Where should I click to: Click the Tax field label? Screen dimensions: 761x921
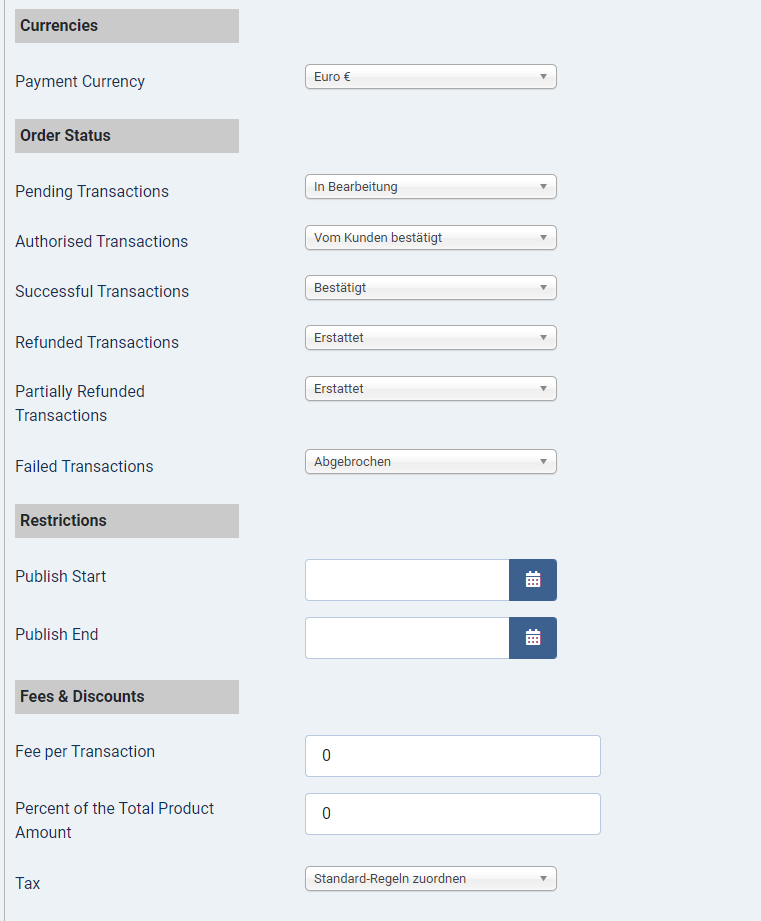click(28, 884)
